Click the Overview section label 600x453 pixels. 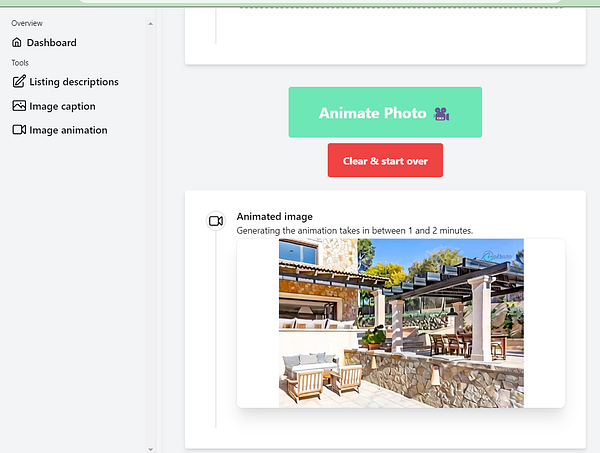click(x=27, y=23)
